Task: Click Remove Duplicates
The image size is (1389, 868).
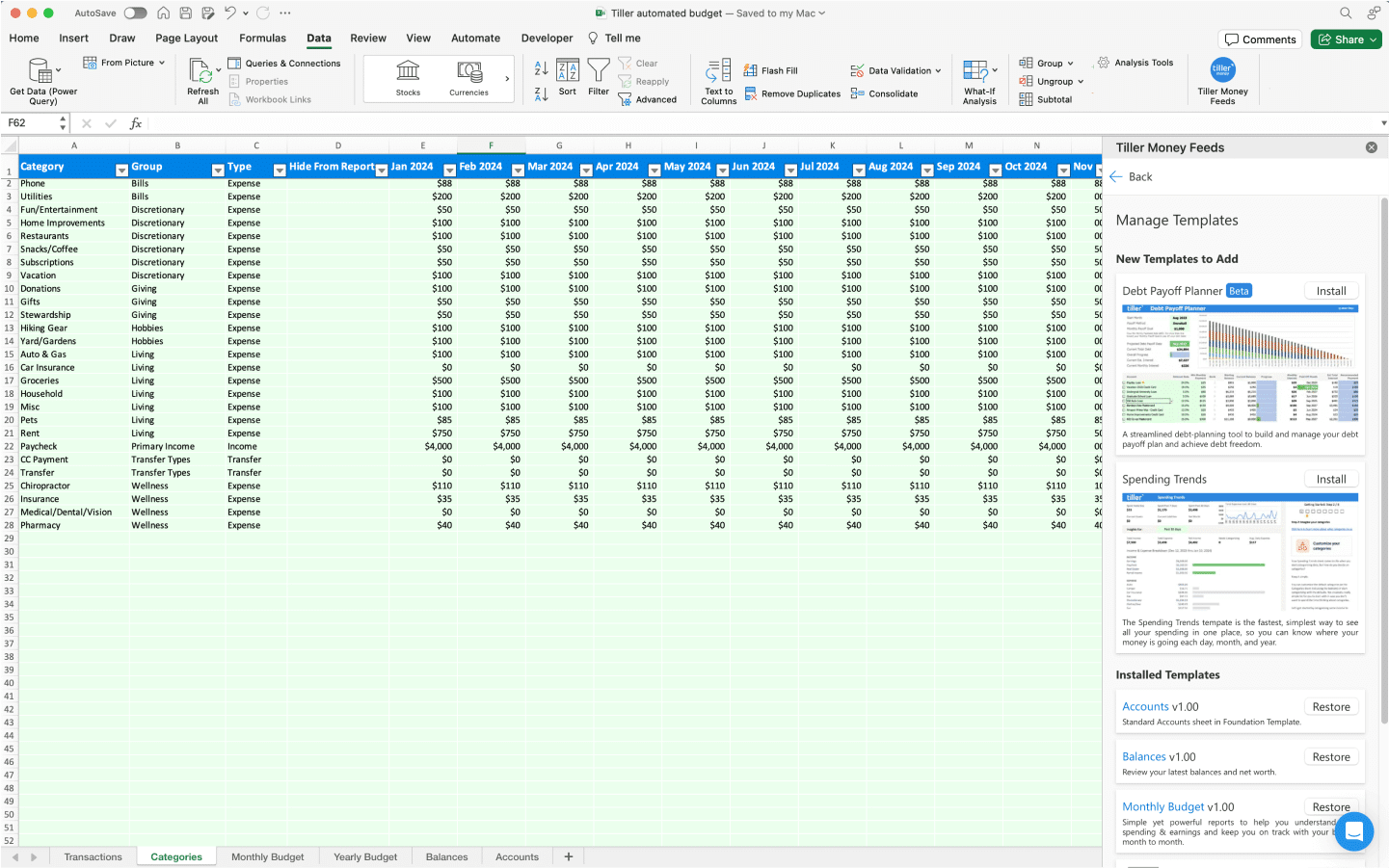Action: click(x=792, y=93)
